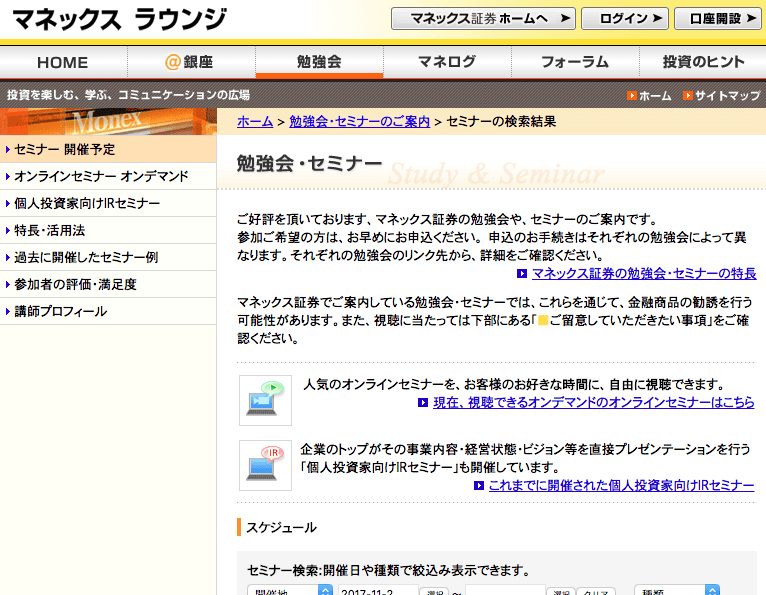Select the 投資のヒント tab
This screenshot has width=766, height=595.
click(x=703, y=62)
